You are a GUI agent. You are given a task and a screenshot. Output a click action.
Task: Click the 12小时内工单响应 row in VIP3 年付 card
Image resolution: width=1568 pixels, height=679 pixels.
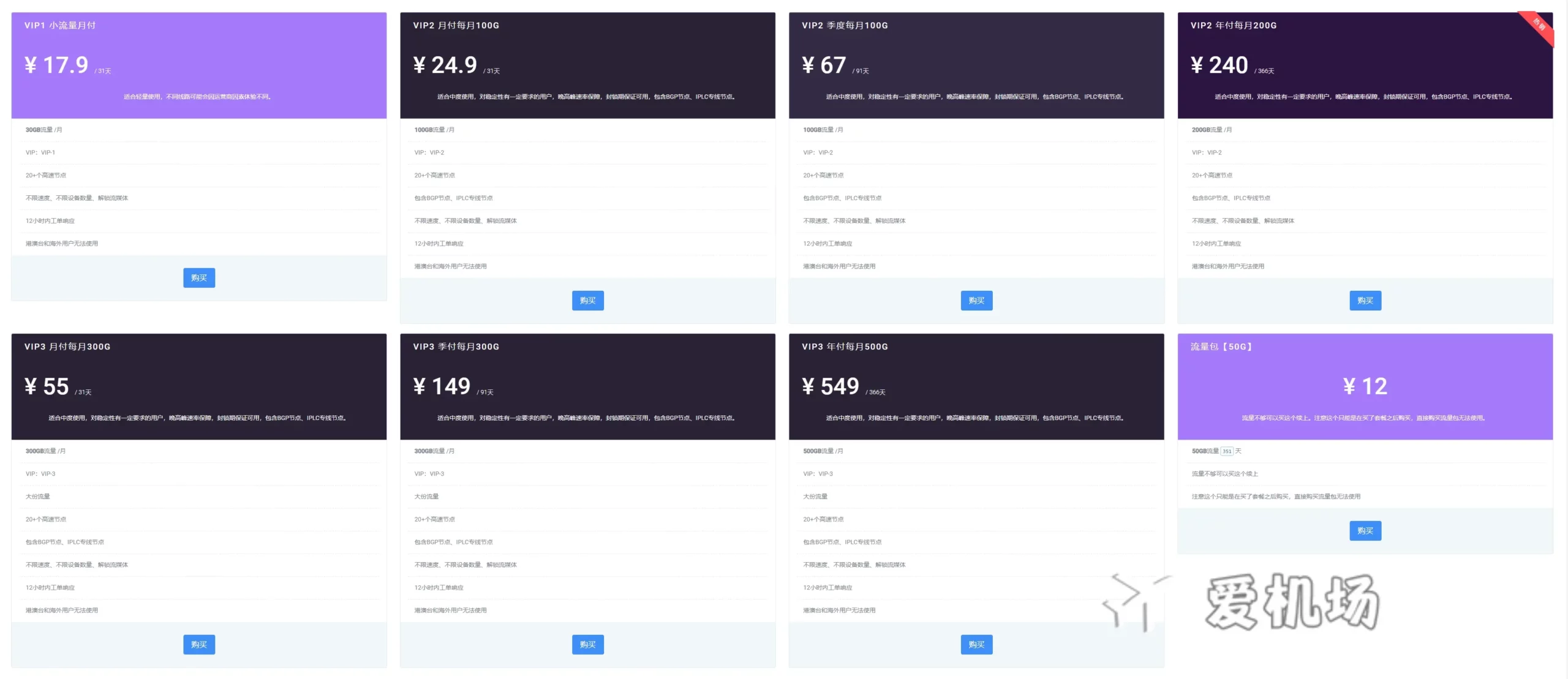(x=976, y=588)
